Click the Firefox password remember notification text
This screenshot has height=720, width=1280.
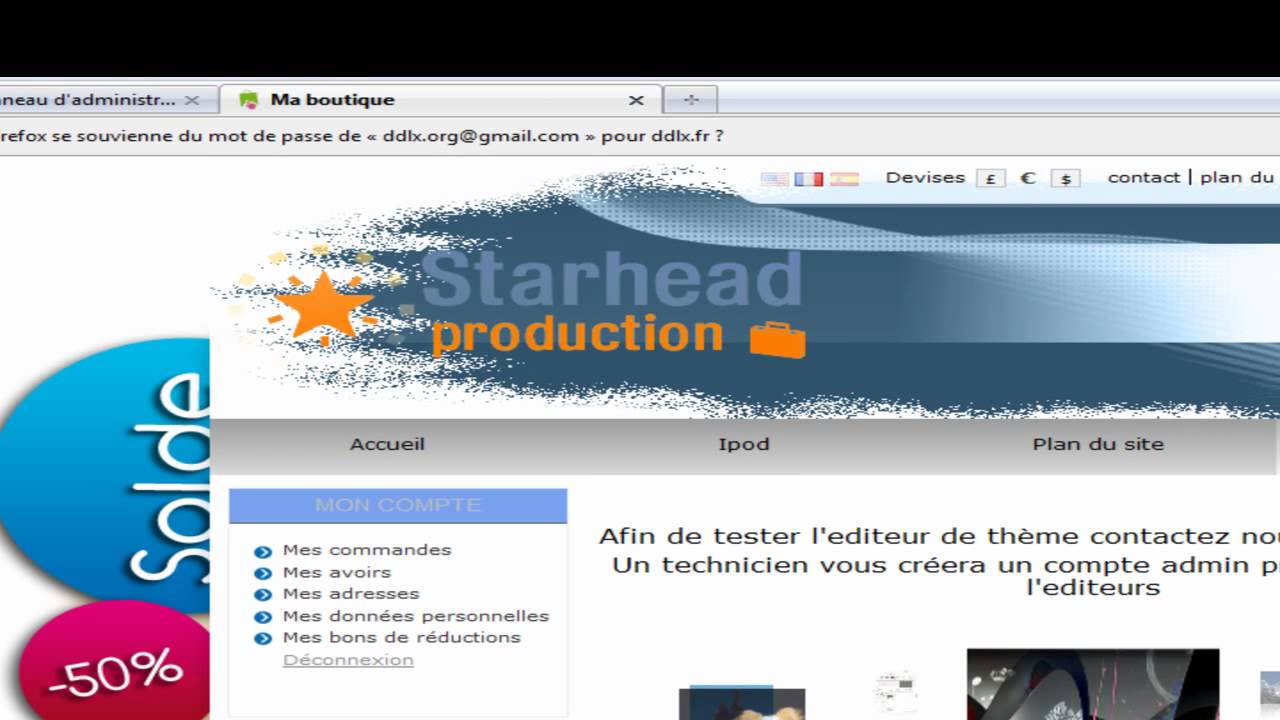(362, 136)
